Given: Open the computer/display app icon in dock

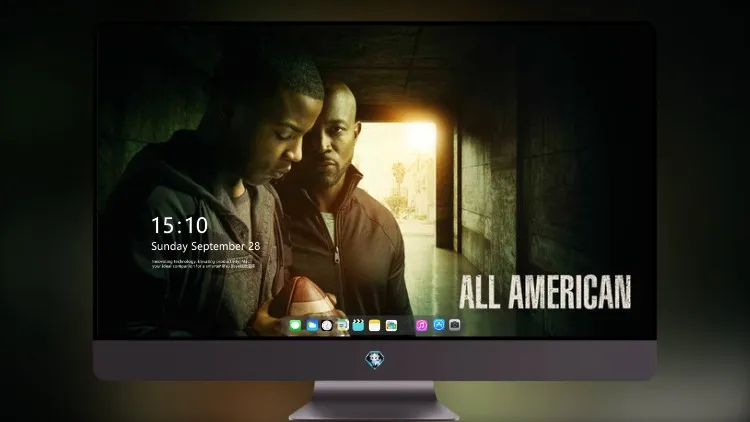Looking at the screenshot, I should coord(342,325).
